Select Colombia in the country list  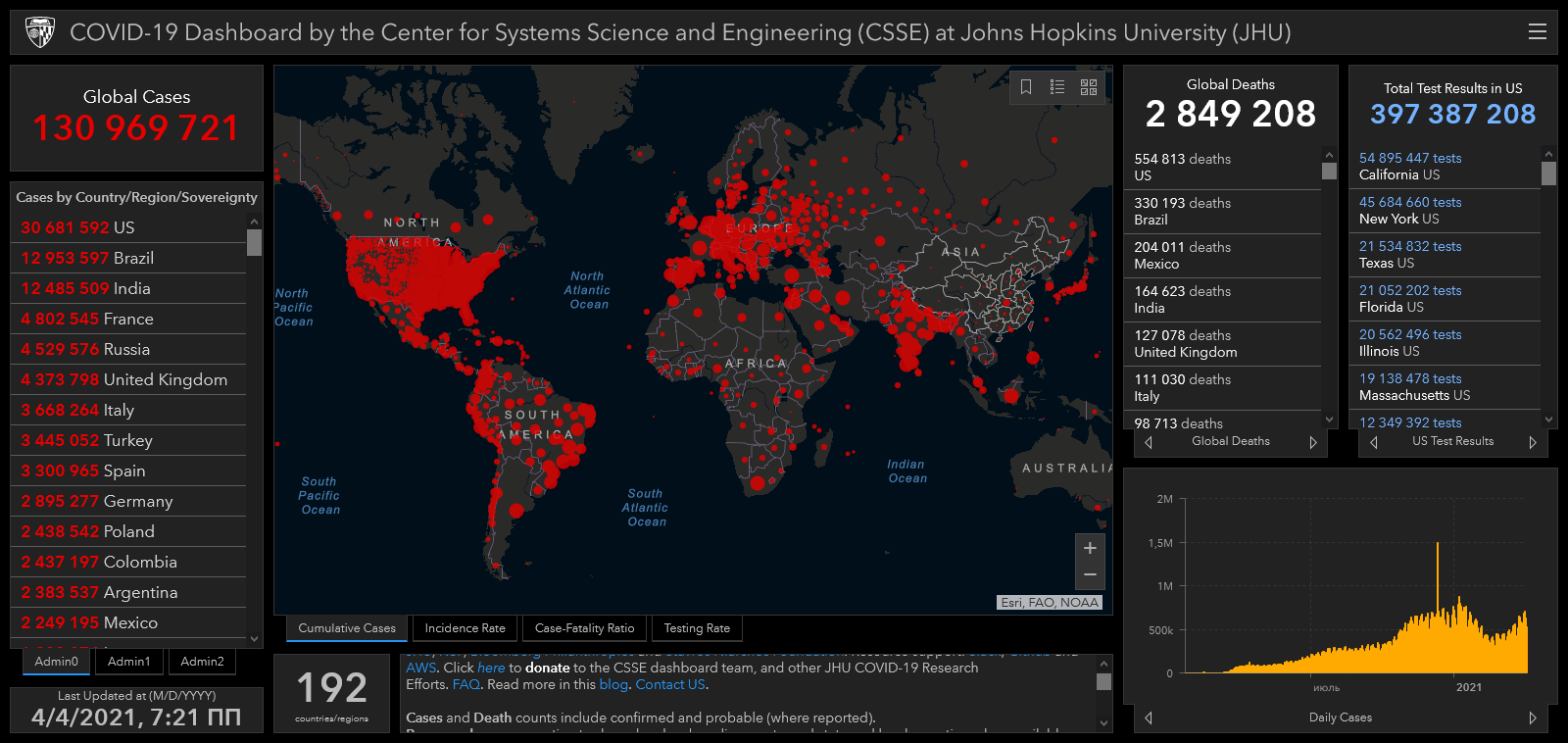click(x=128, y=562)
